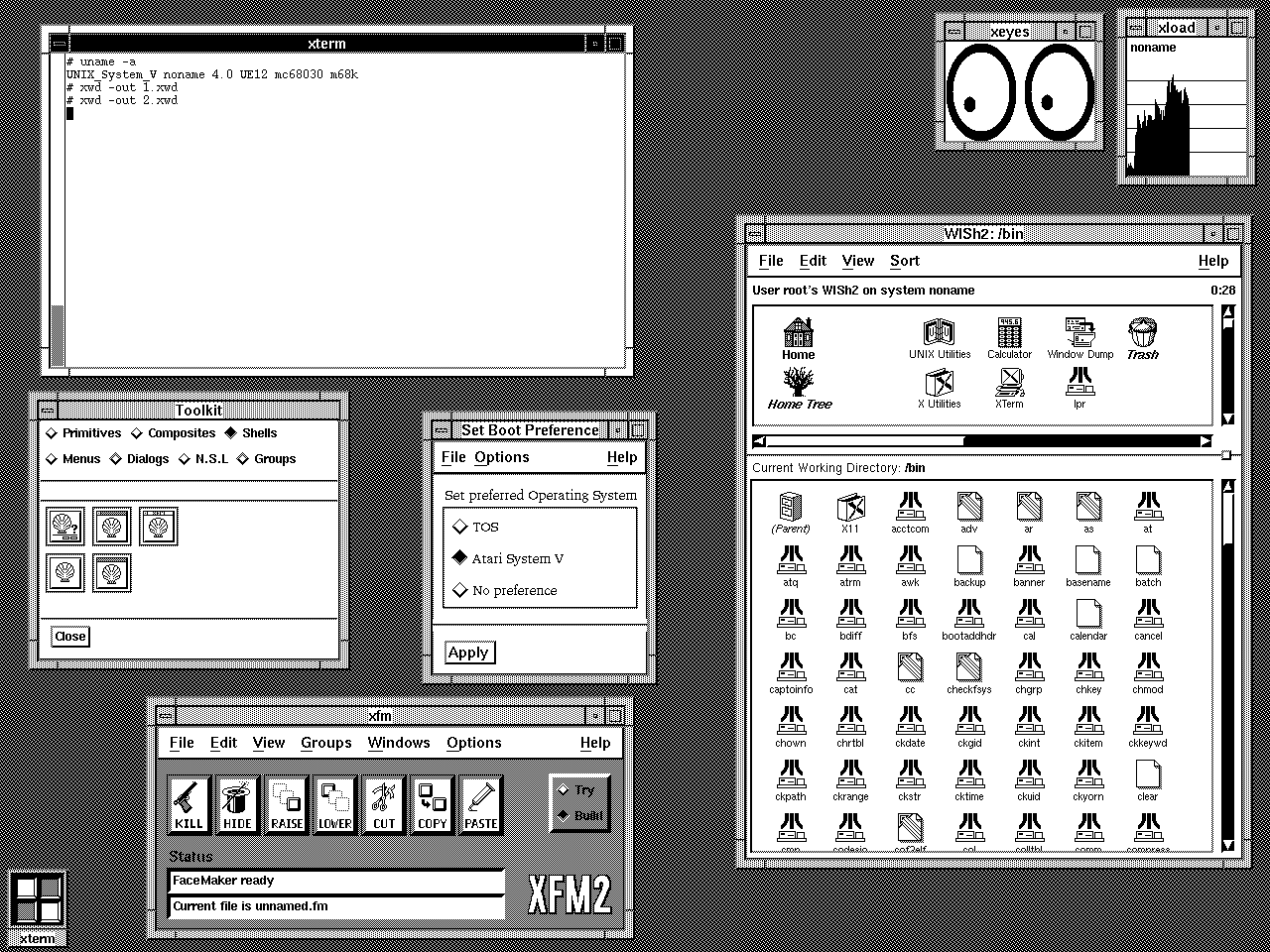Select the PASTE tool in XFM2
This screenshot has height=952, width=1270.
point(481,804)
